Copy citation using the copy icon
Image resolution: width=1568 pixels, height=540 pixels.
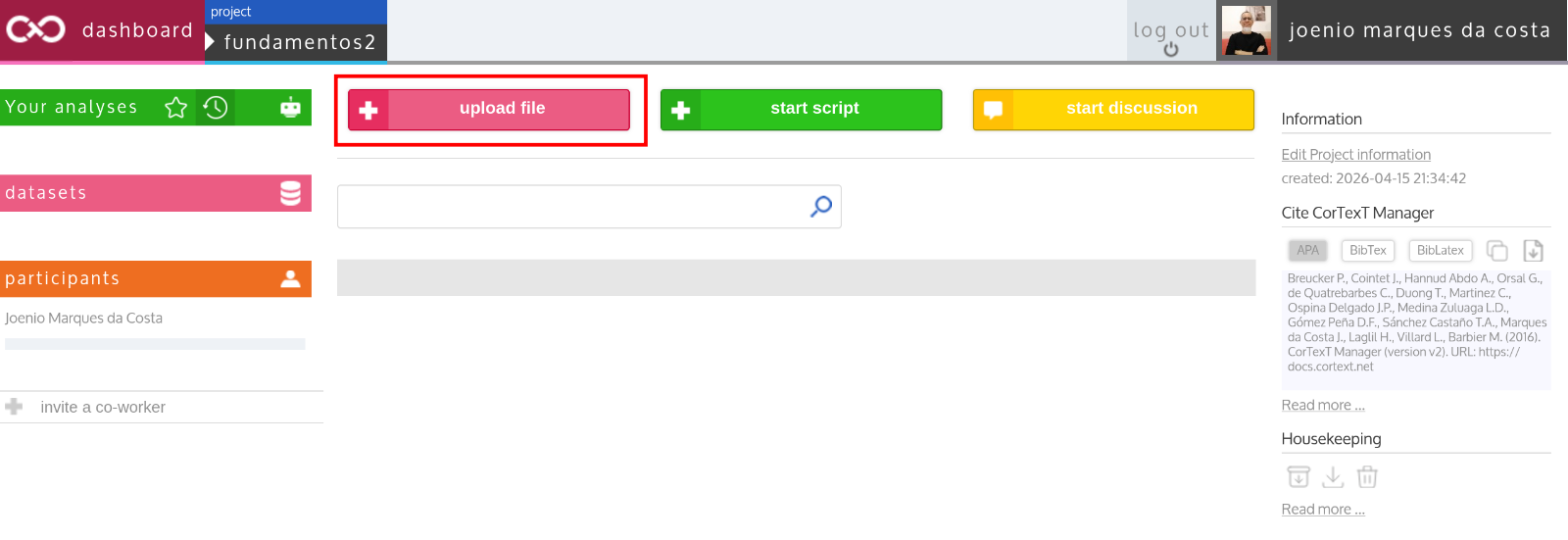click(1496, 251)
